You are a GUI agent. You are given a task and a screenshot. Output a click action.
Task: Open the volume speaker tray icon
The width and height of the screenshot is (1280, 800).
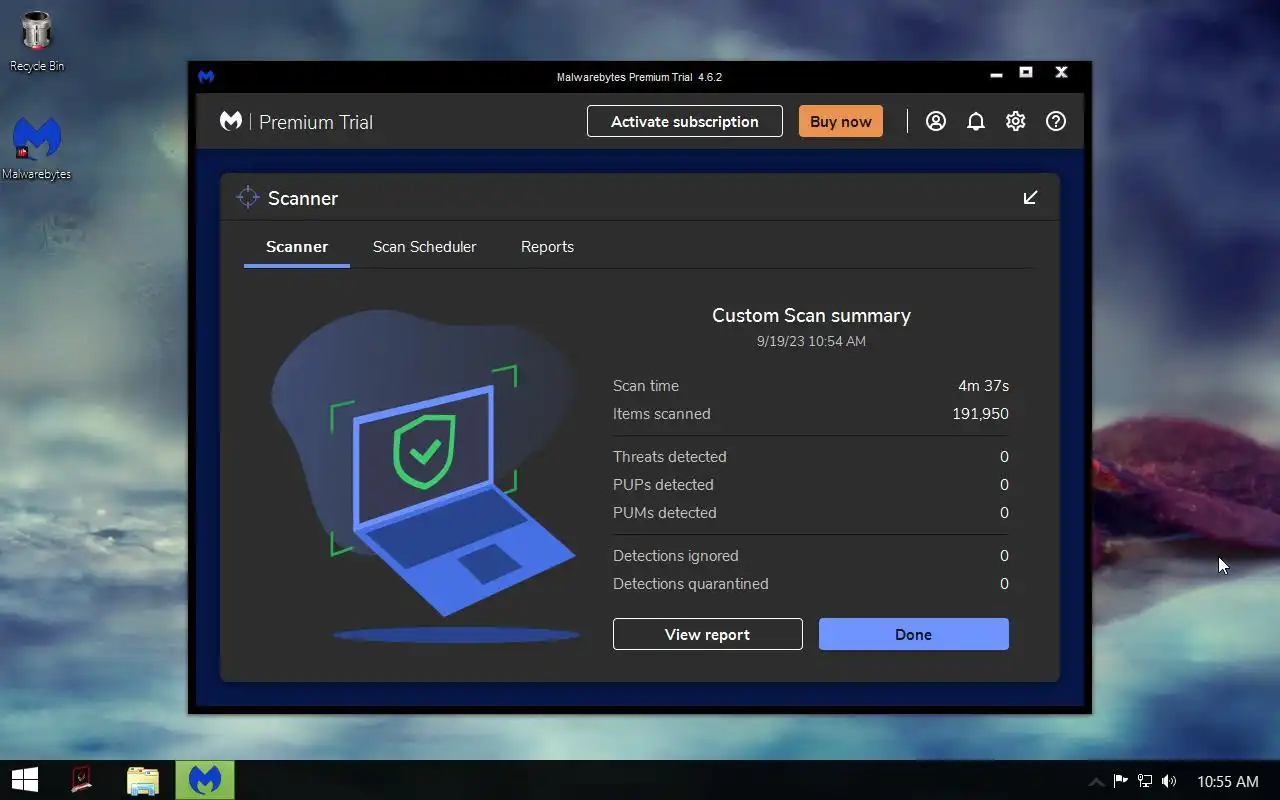(x=1170, y=781)
